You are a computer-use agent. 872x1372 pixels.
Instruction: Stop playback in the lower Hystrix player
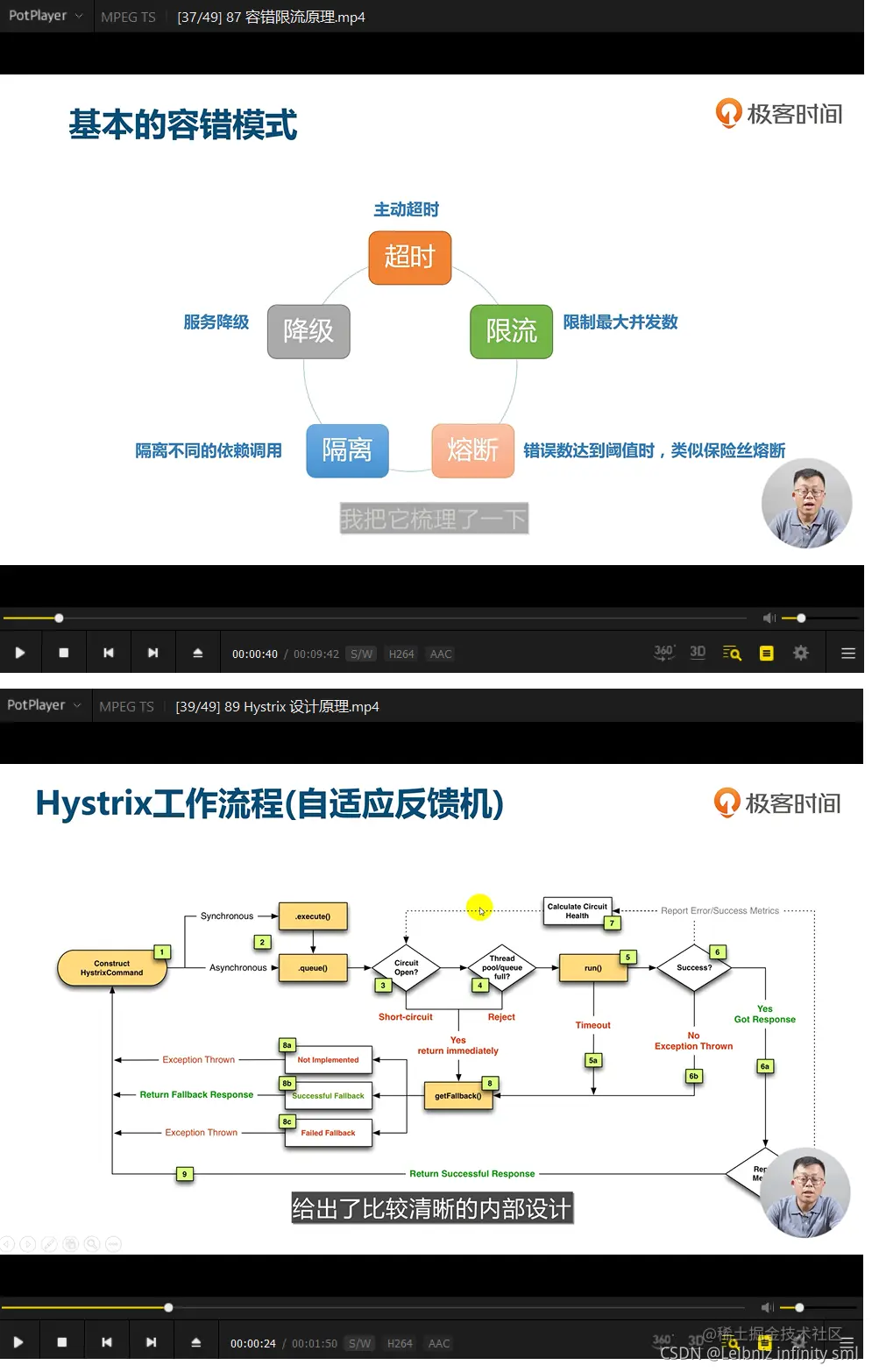click(x=61, y=1342)
